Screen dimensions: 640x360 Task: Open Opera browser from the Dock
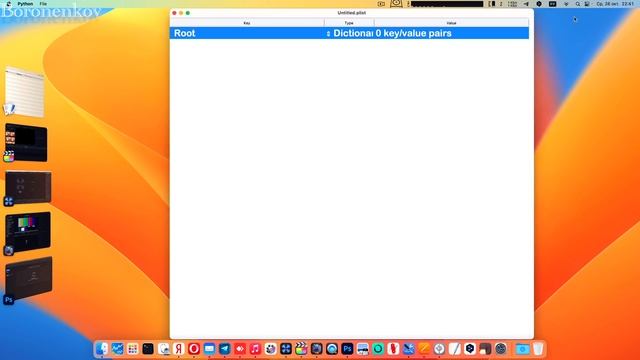pos(194,349)
